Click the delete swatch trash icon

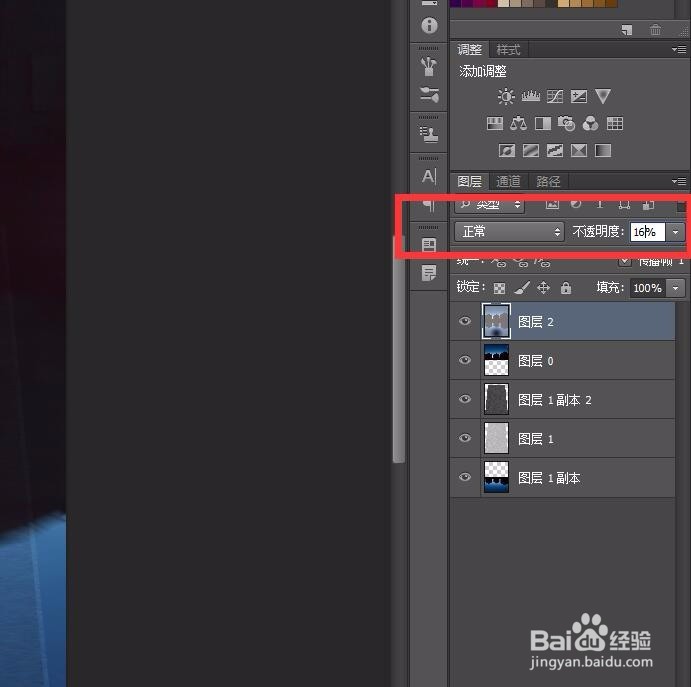655,30
